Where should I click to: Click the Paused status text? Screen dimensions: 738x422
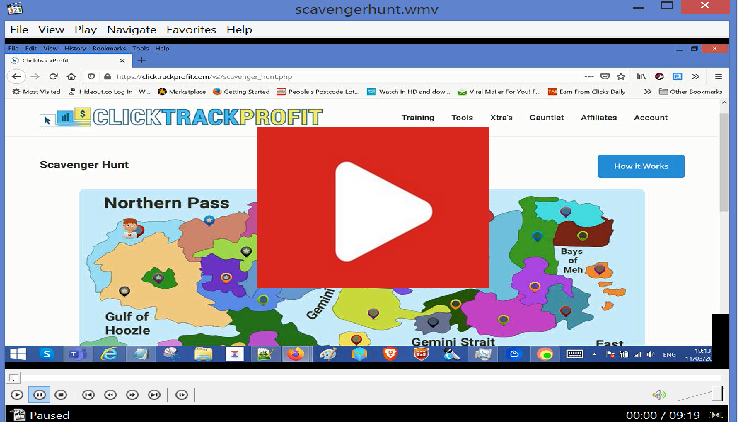click(x=49, y=415)
